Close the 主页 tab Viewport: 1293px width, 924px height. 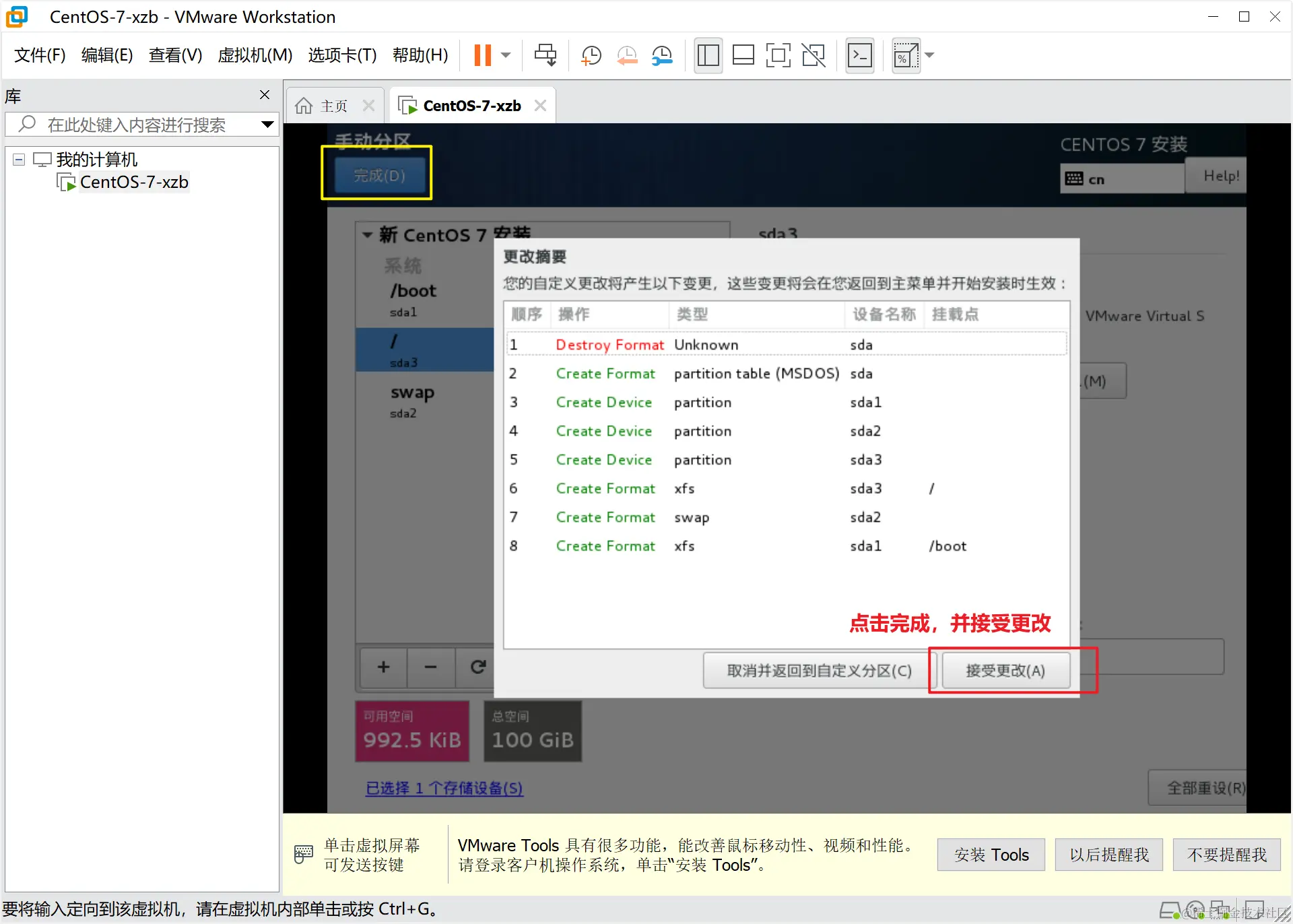tap(368, 106)
